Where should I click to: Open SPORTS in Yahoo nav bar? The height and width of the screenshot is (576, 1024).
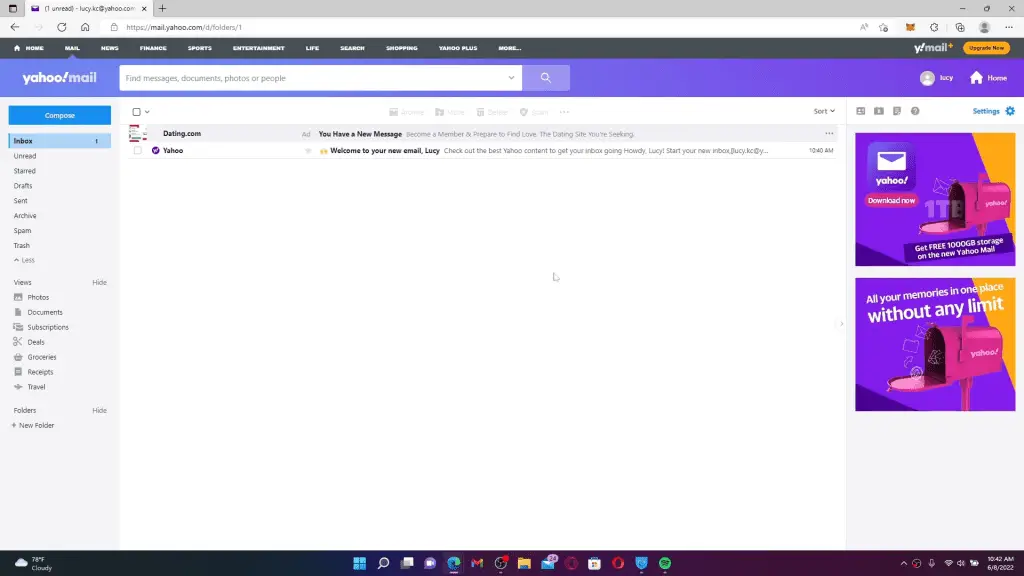click(x=200, y=48)
